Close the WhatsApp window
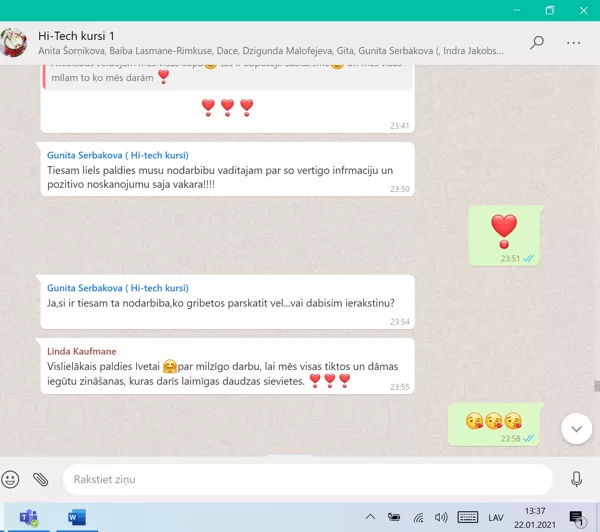 (583, 10)
